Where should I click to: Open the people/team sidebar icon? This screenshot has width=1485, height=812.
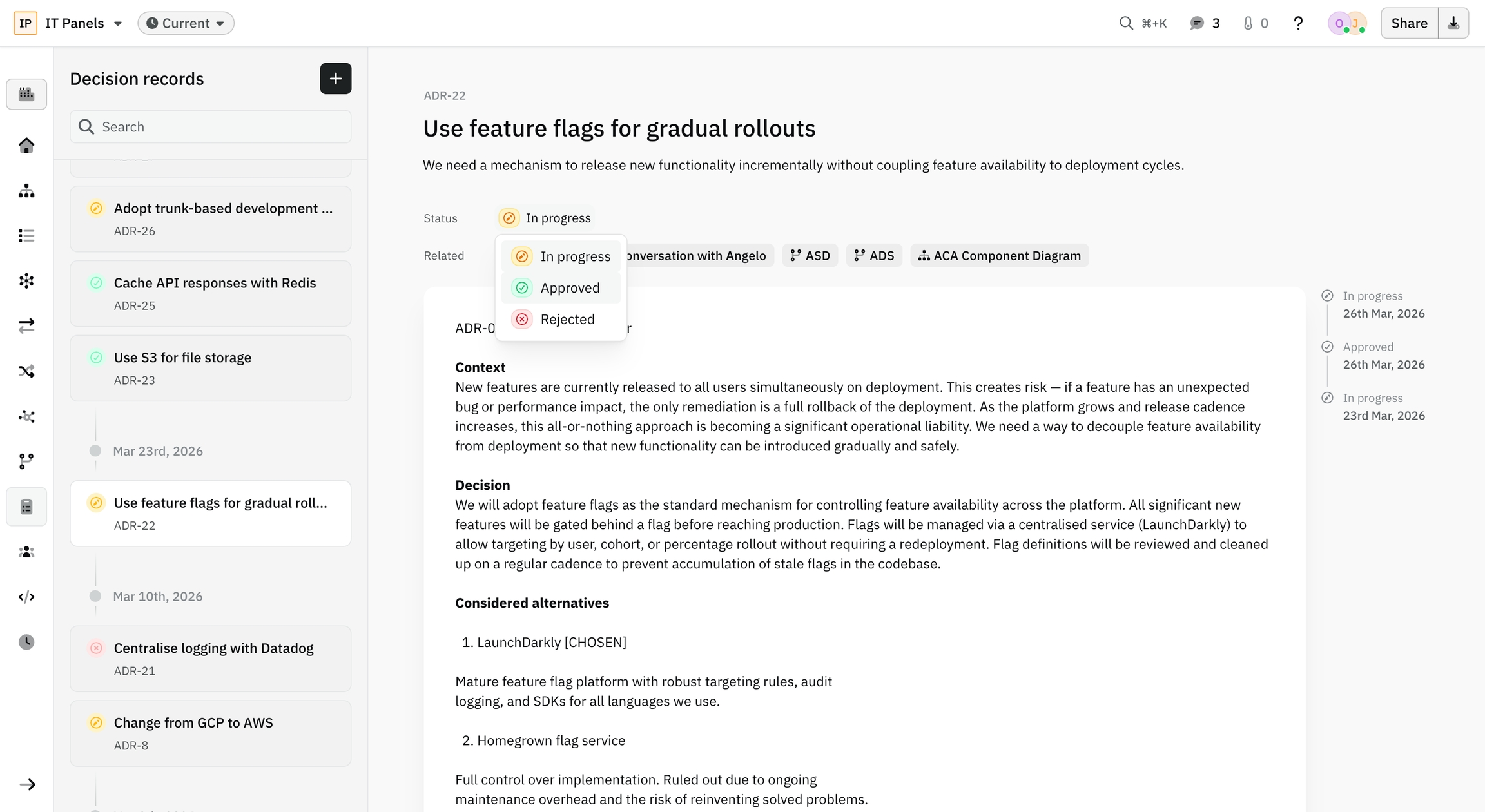26,552
